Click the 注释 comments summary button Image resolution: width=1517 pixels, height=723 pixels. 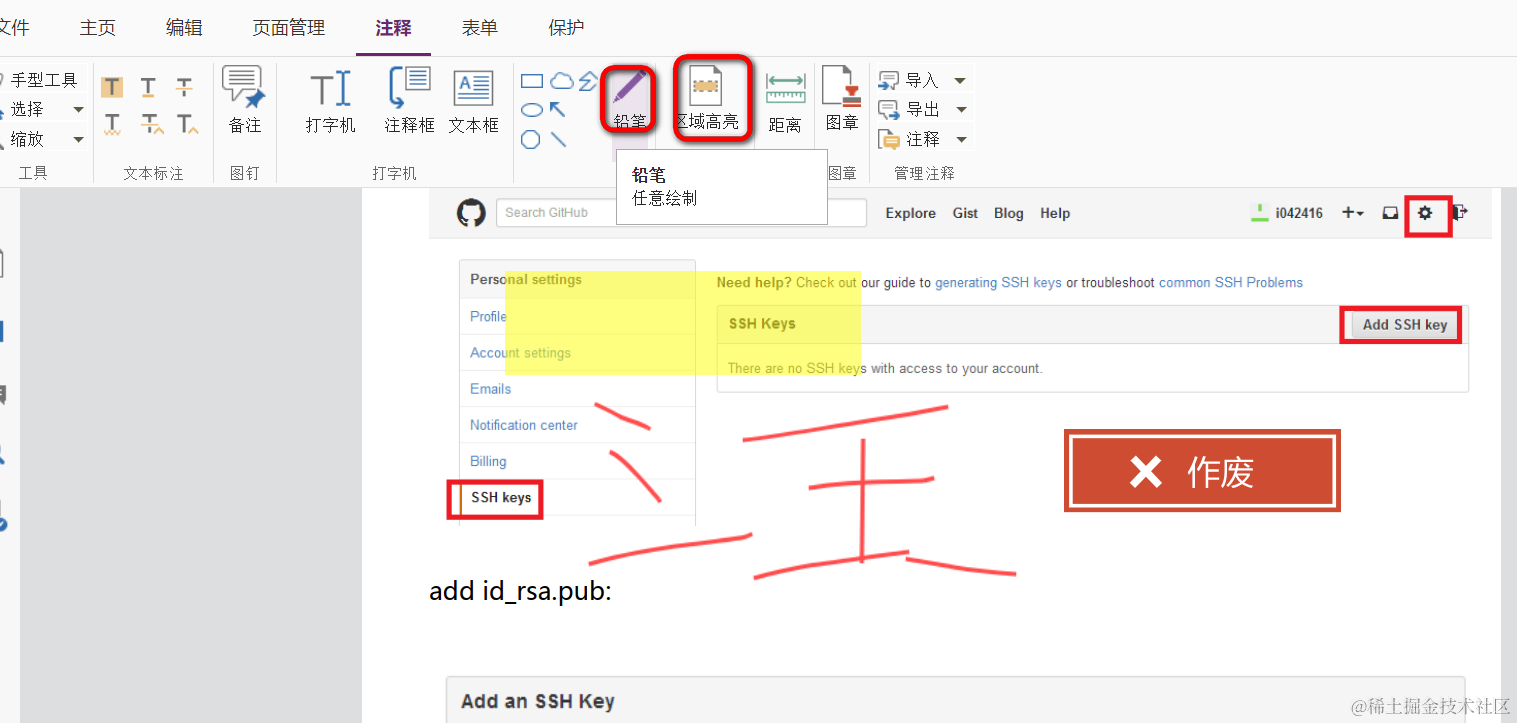[x=909, y=139]
